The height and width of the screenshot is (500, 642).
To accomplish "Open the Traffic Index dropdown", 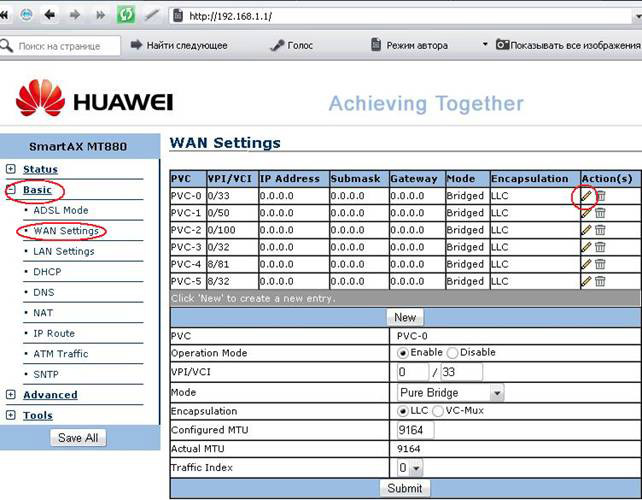I will coord(410,468).
